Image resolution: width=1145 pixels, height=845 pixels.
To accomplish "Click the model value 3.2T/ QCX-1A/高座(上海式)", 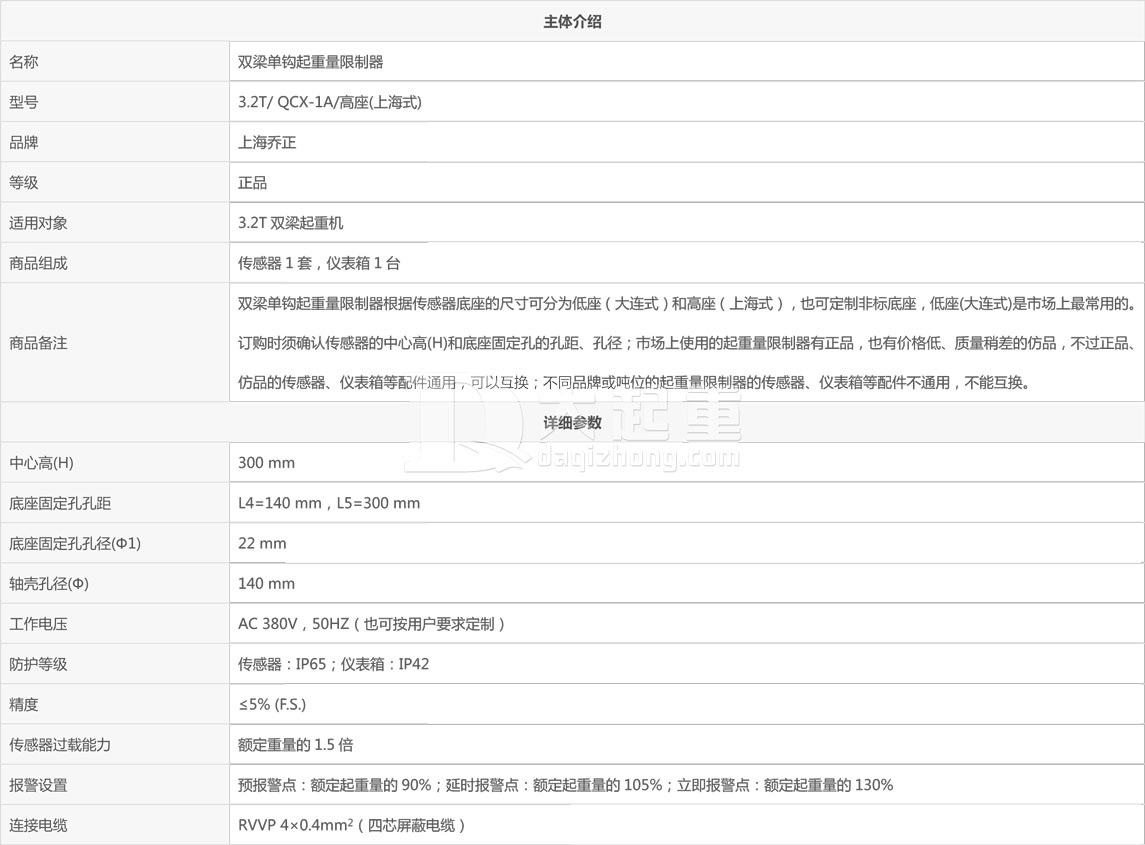I will pos(330,102).
